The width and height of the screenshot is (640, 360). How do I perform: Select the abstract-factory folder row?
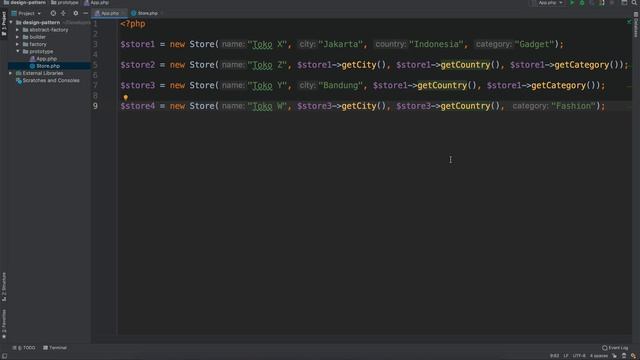click(49, 30)
